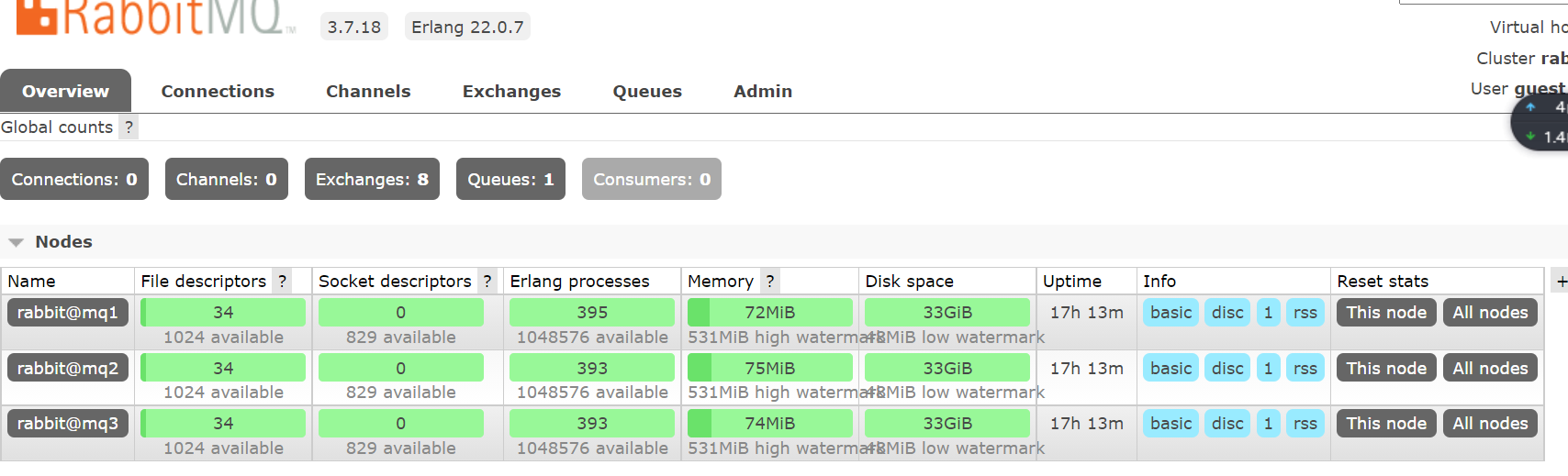
Task: Click the basic tag for rabbit@mq2
Action: 1170,368
